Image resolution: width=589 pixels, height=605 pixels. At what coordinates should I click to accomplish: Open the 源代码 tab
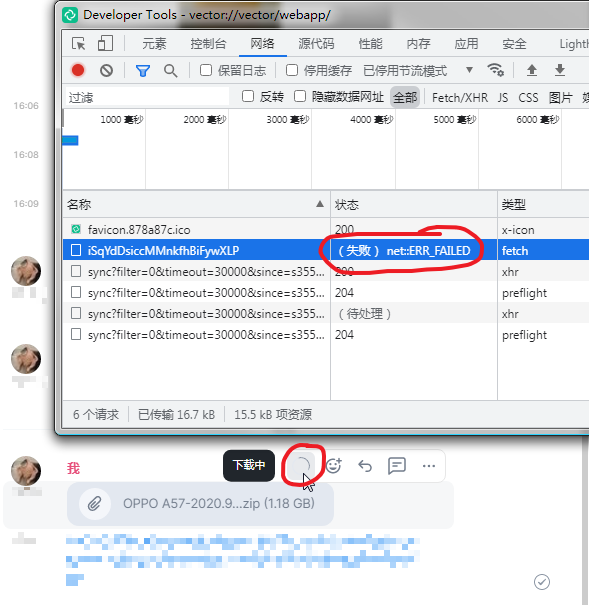coord(316,44)
